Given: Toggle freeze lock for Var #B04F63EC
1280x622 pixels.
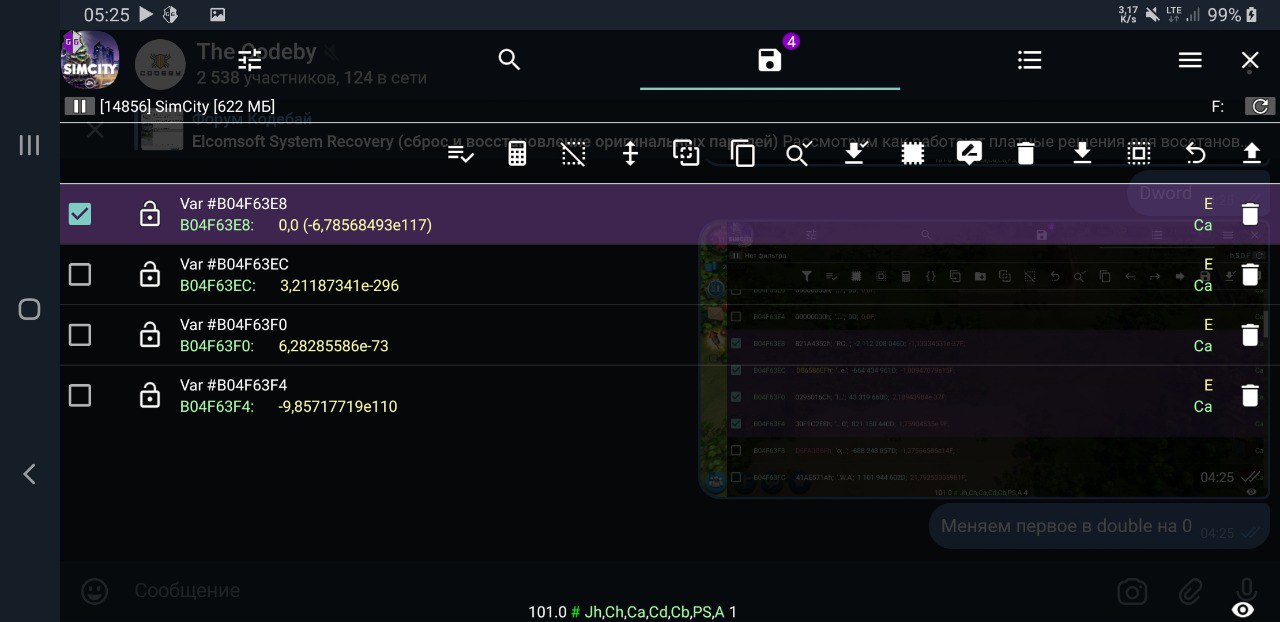Looking at the screenshot, I should 150,274.
